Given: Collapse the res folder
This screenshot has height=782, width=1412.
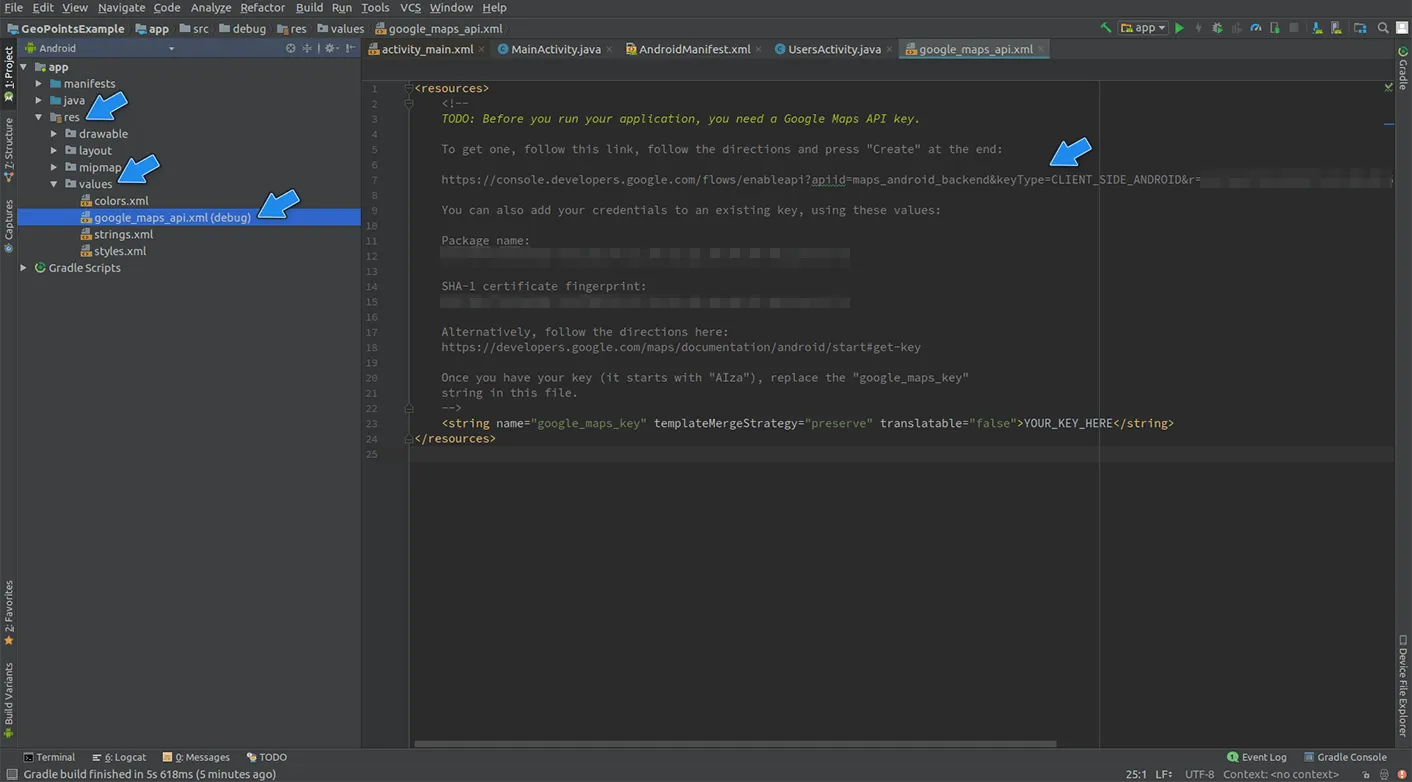Looking at the screenshot, I should (x=39, y=117).
